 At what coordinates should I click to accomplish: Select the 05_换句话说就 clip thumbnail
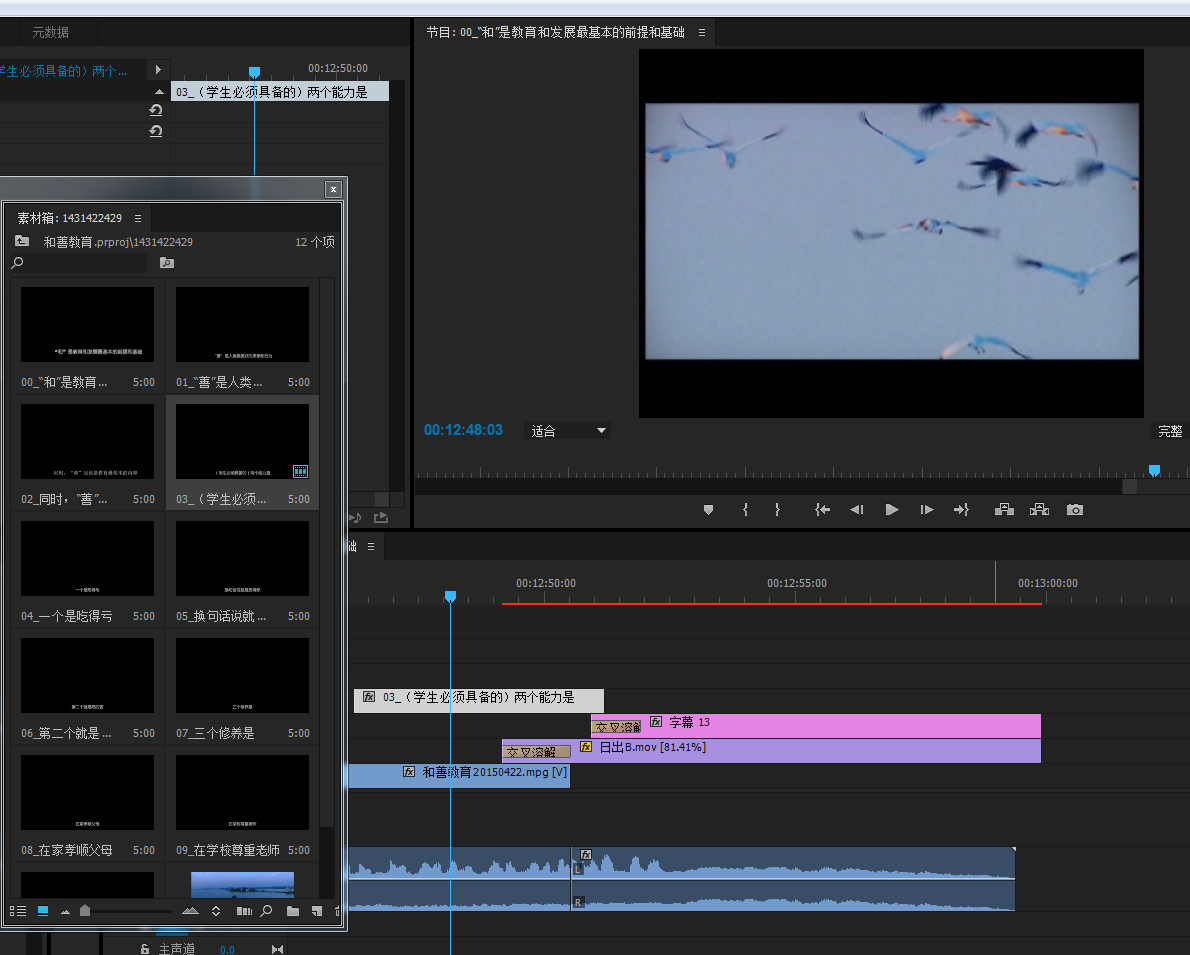click(x=242, y=558)
